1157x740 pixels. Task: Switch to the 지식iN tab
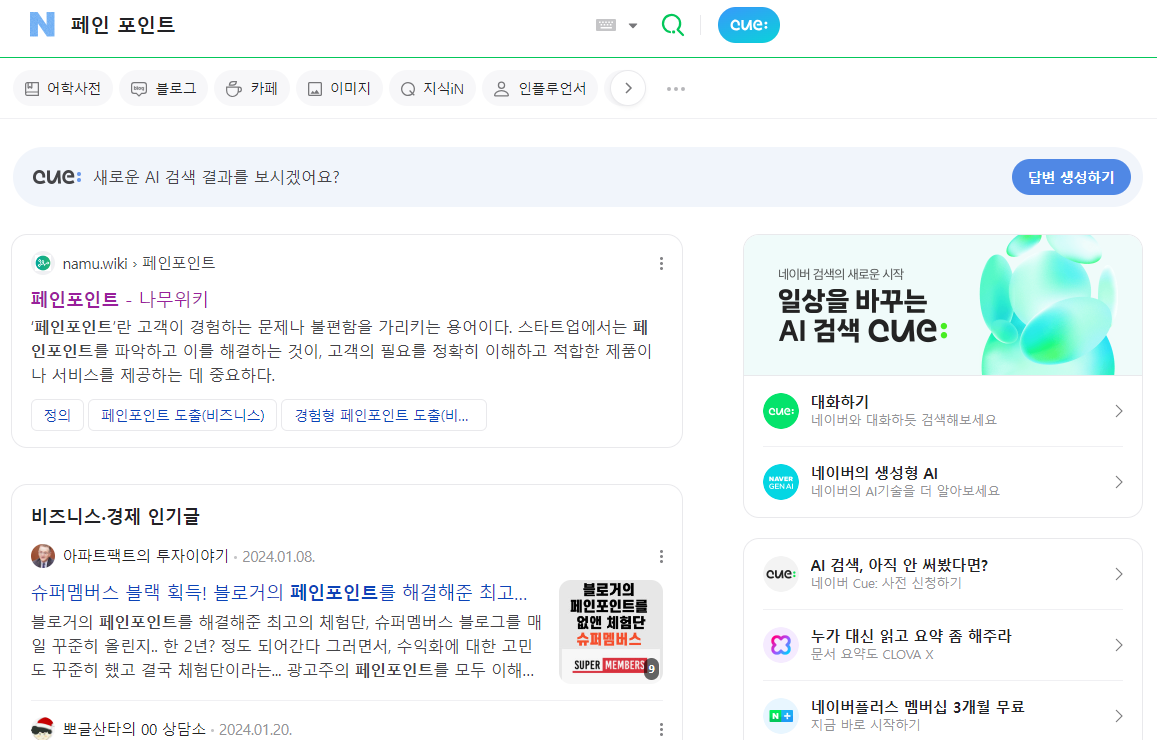(432, 89)
